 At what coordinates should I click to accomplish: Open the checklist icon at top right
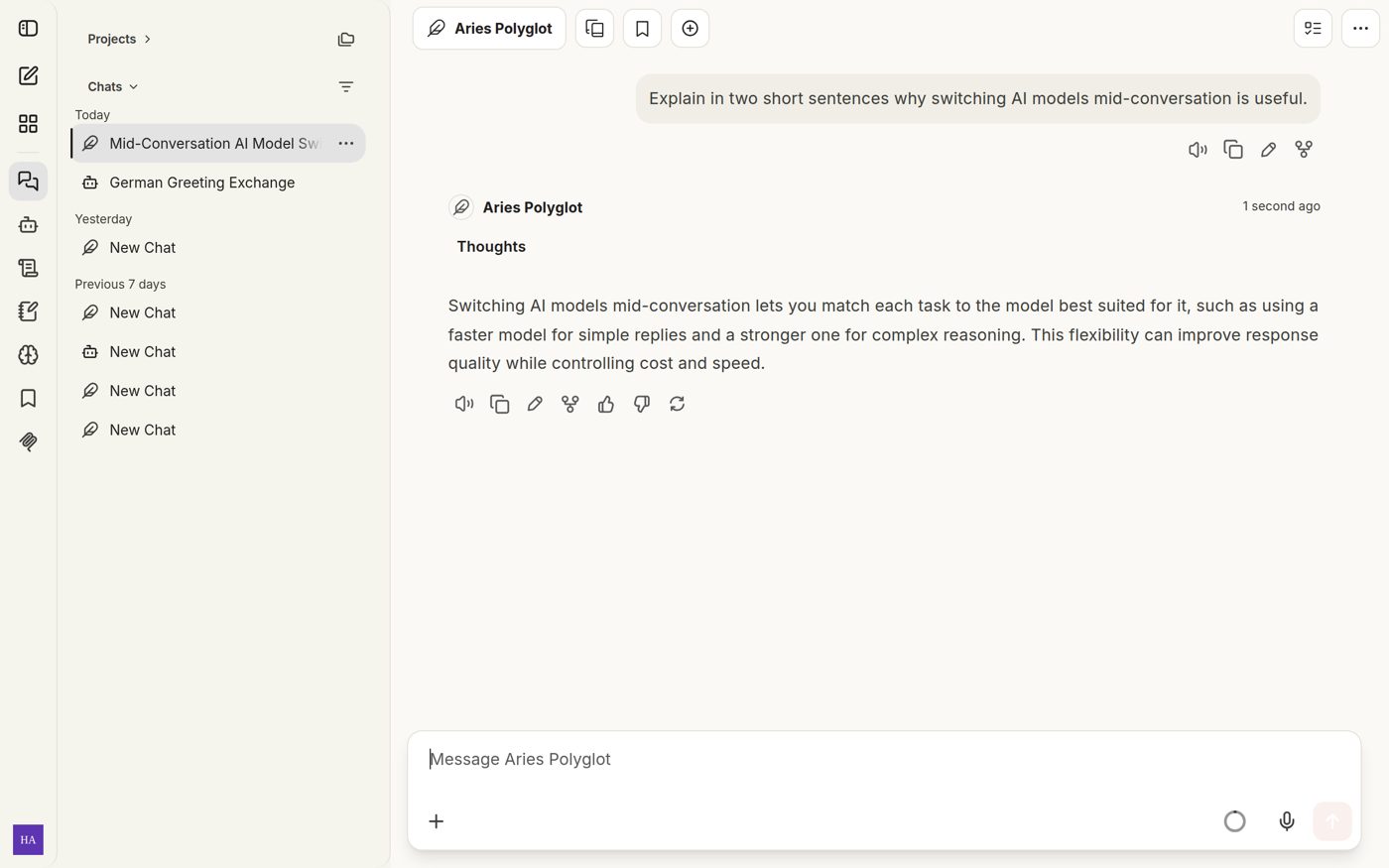click(x=1313, y=29)
